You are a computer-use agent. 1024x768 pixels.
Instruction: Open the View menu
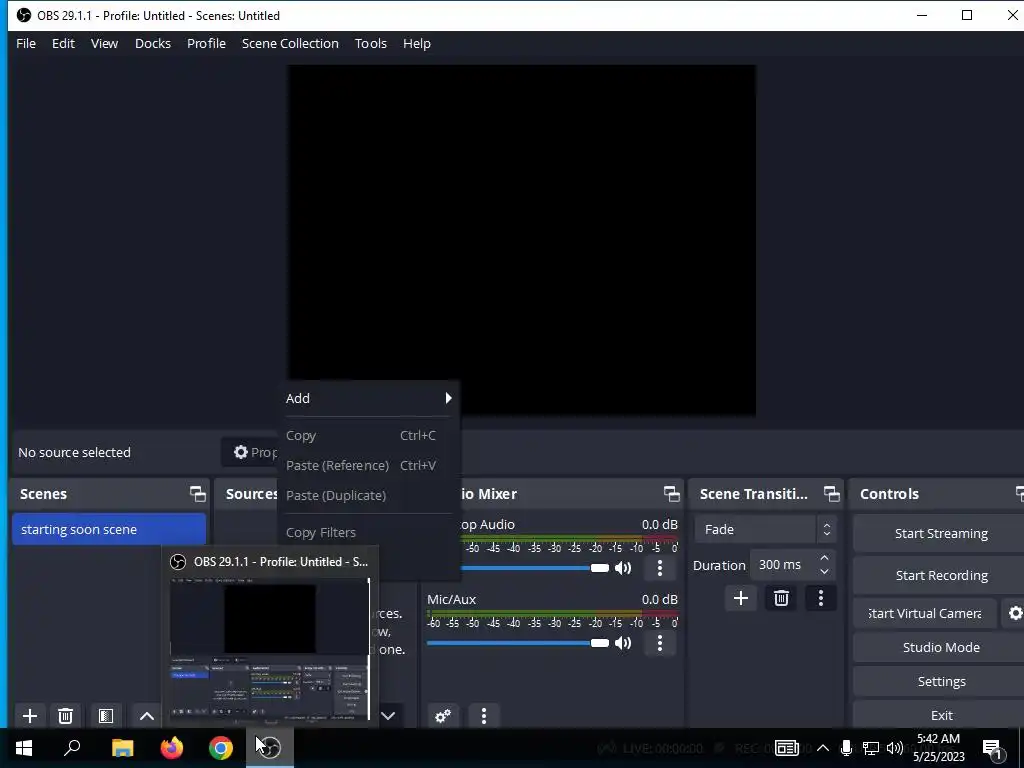104,43
